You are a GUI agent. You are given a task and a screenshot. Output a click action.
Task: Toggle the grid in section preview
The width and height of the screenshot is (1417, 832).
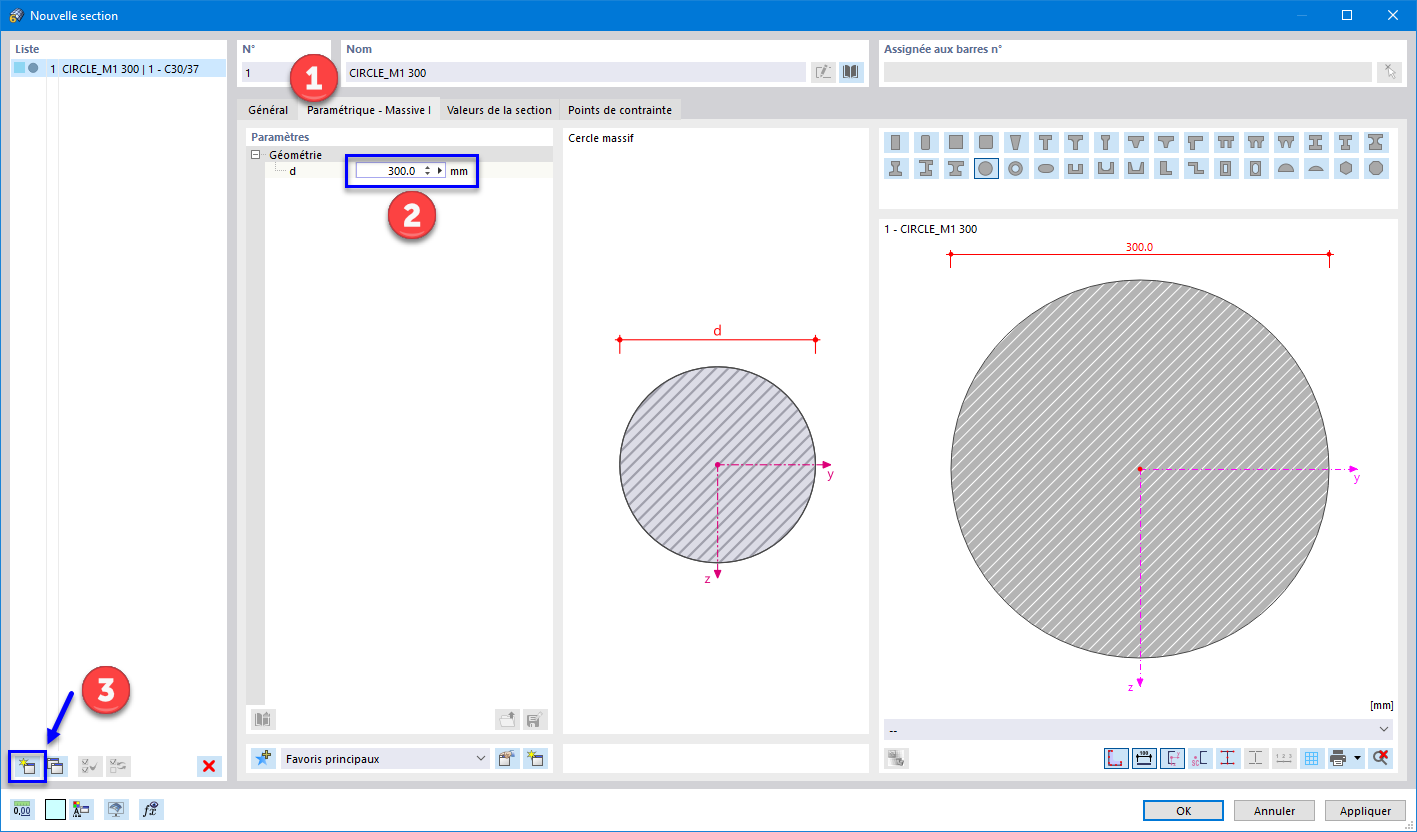(x=1312, y=758)
